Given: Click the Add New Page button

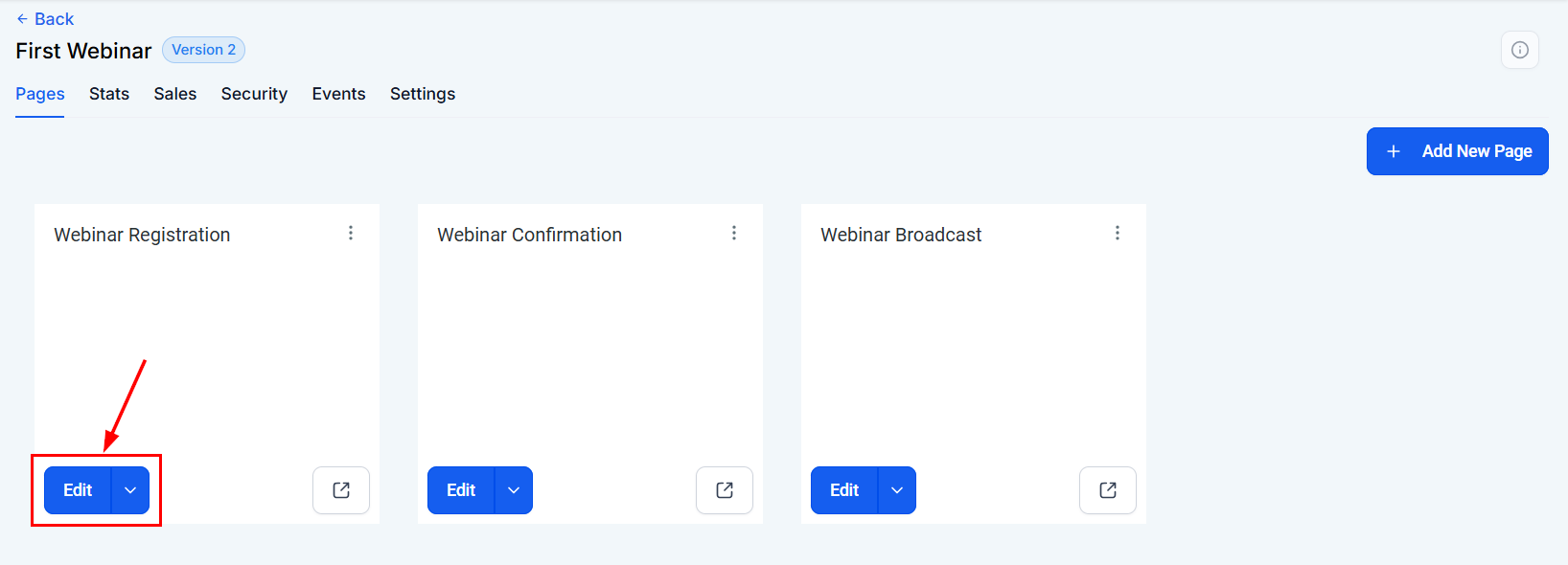Looking at the screenshot, I should pyautogui.click(x=1457, y=151).
